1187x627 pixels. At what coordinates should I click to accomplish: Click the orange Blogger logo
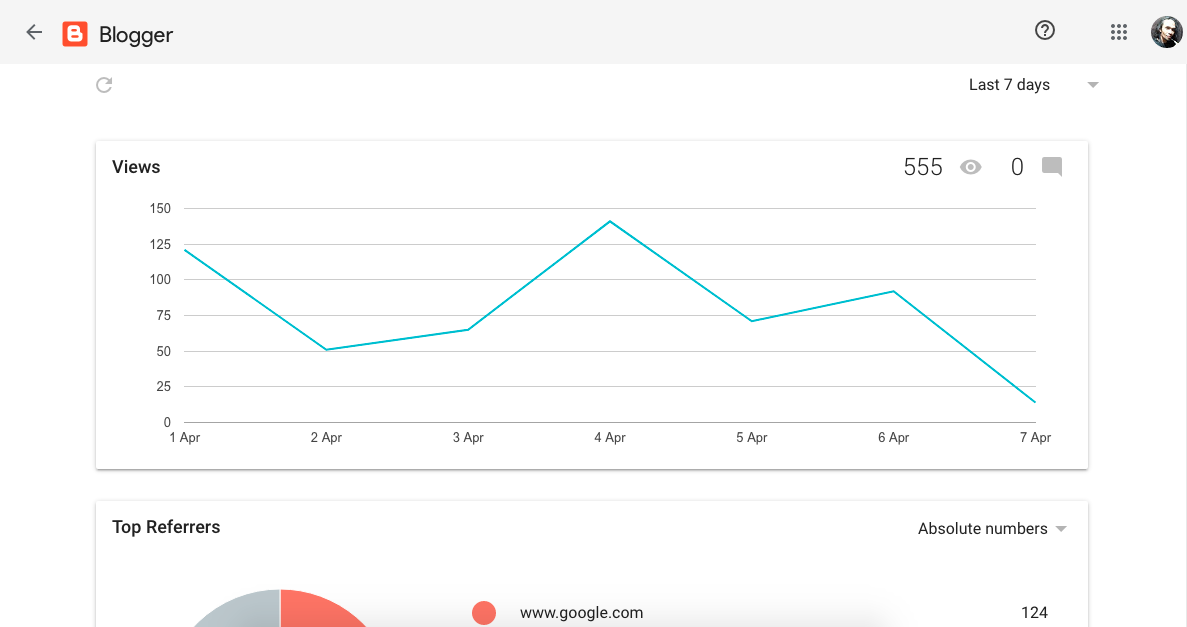[x=75, y=34]
